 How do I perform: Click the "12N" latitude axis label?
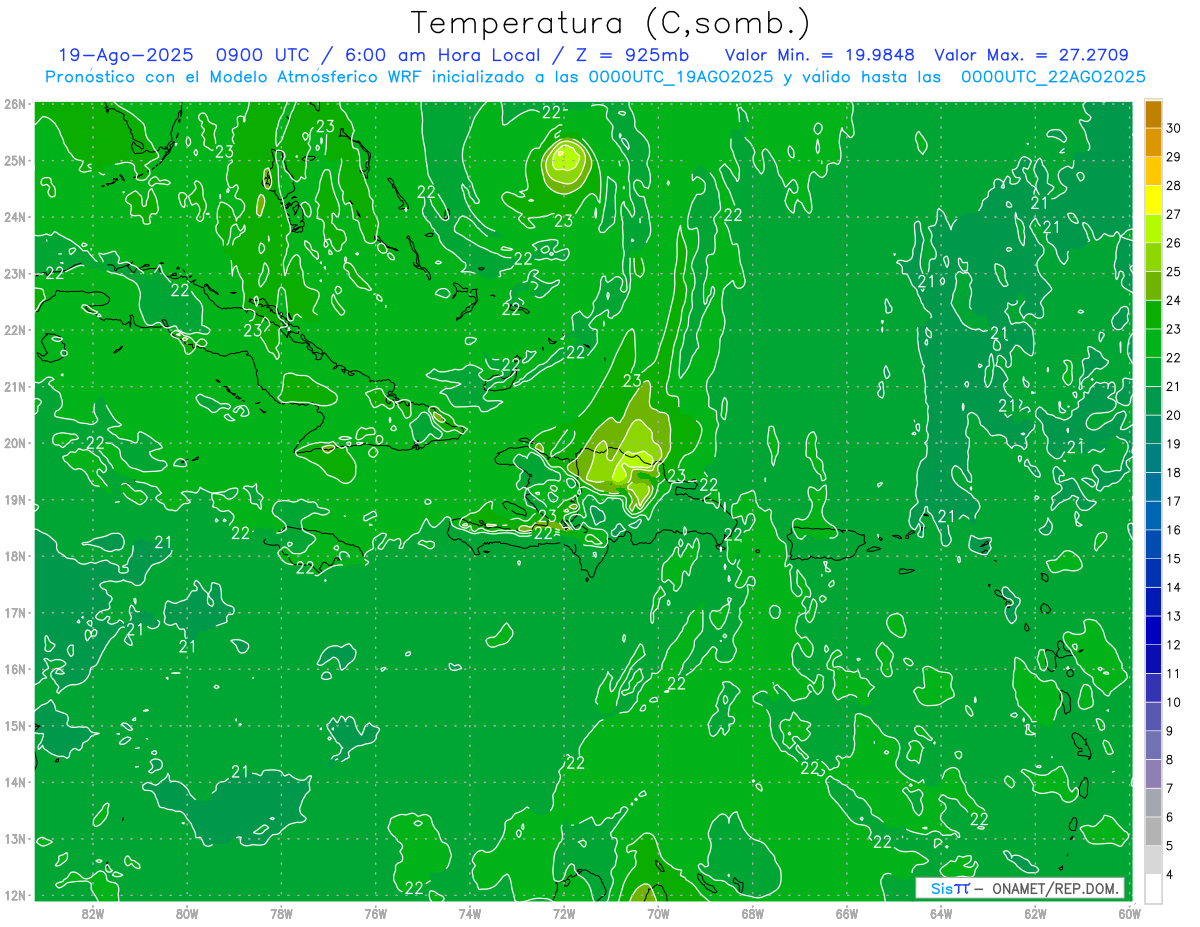(x=15, y=895)
